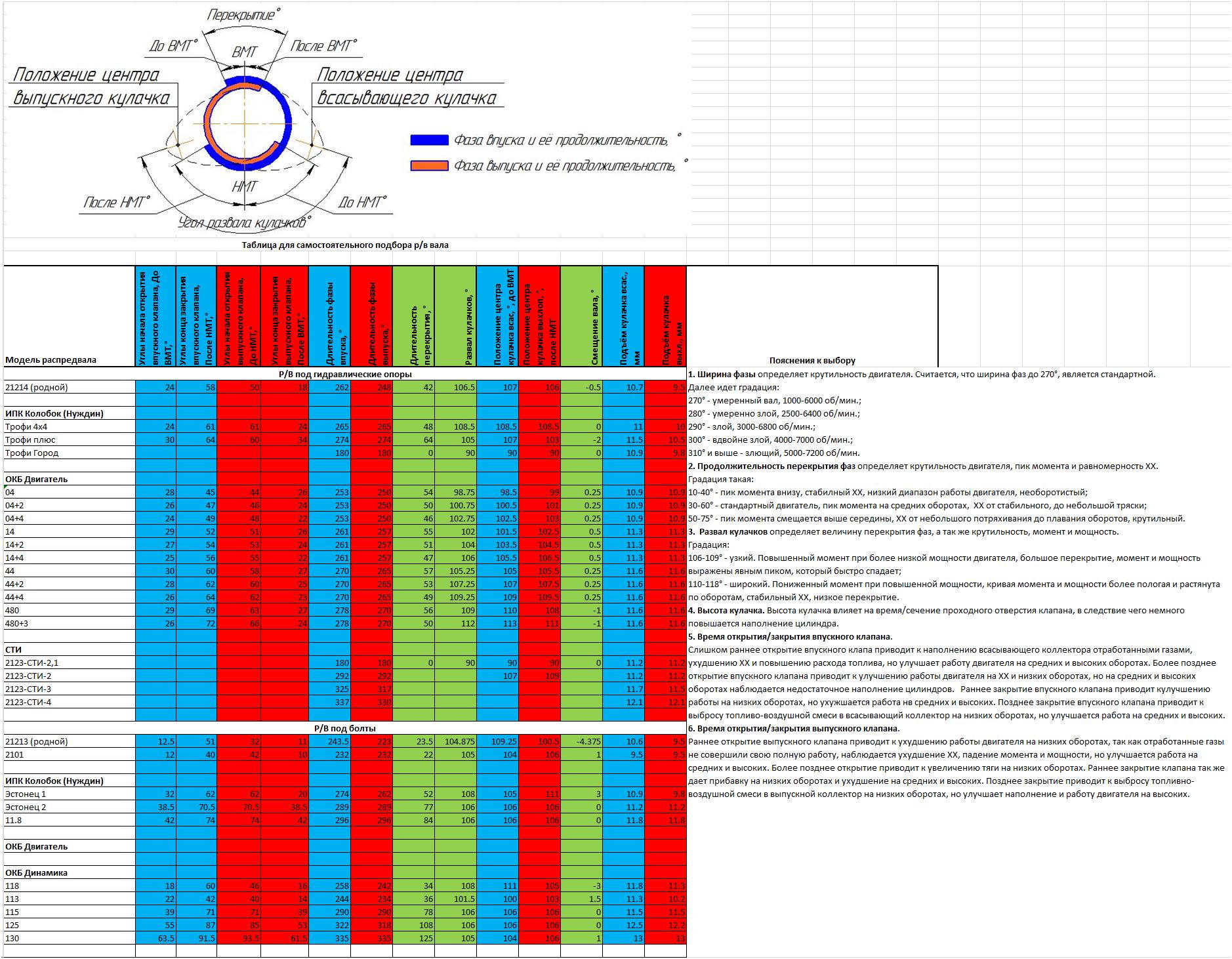The image size is (1232, 959).
Task: Click the 'До НМТ°' diagram label
Action: click(x=362, y=202)
